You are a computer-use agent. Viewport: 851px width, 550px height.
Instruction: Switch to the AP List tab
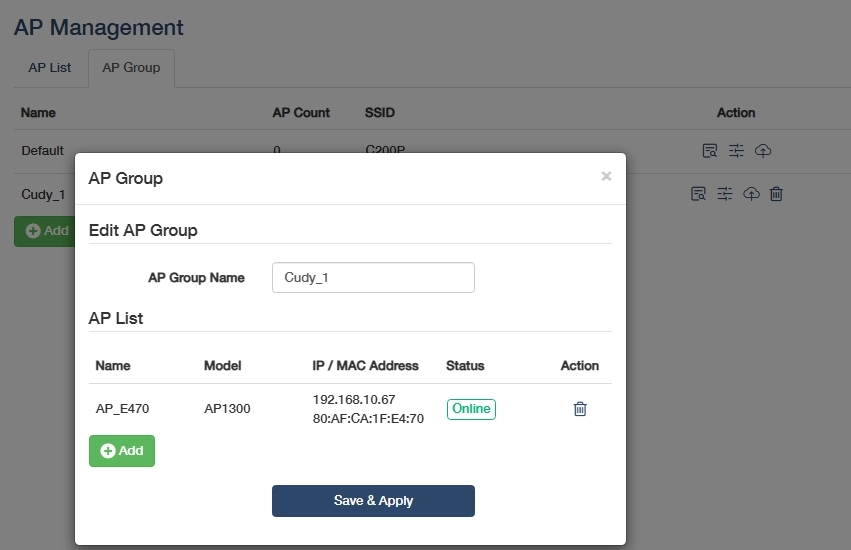50,68
